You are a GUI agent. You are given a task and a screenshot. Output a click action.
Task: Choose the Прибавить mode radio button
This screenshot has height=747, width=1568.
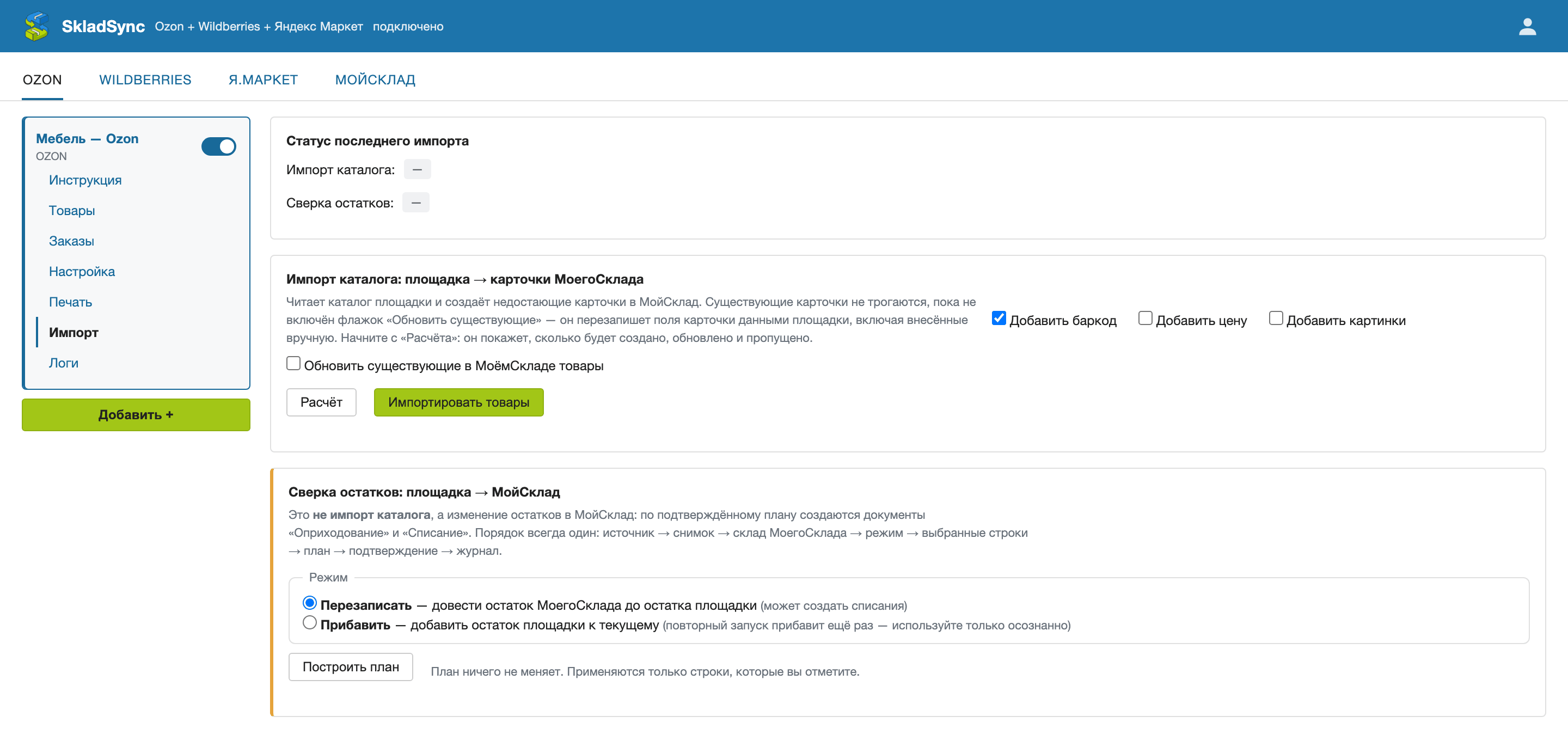tap(310, 623)
